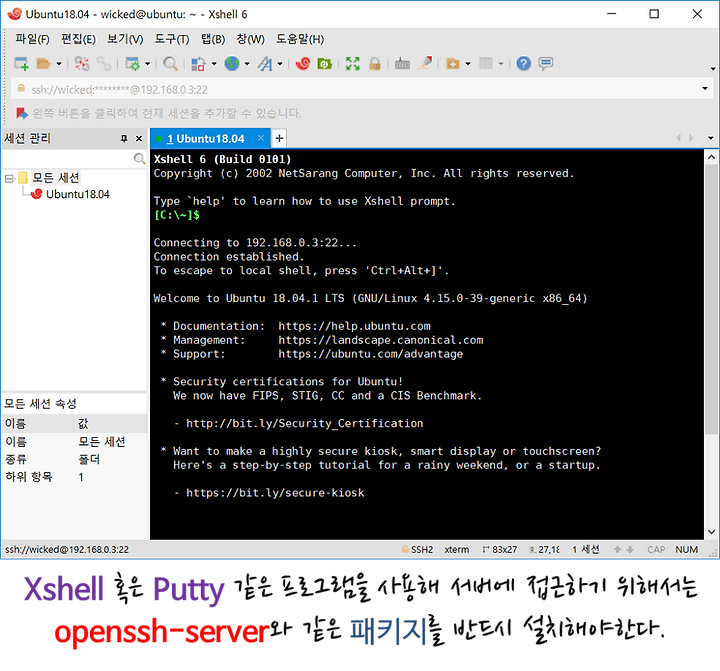Viewport: 720px width, 671px height.
Task: Click the session manager search magnifier
Action: [x=139, y=159]
